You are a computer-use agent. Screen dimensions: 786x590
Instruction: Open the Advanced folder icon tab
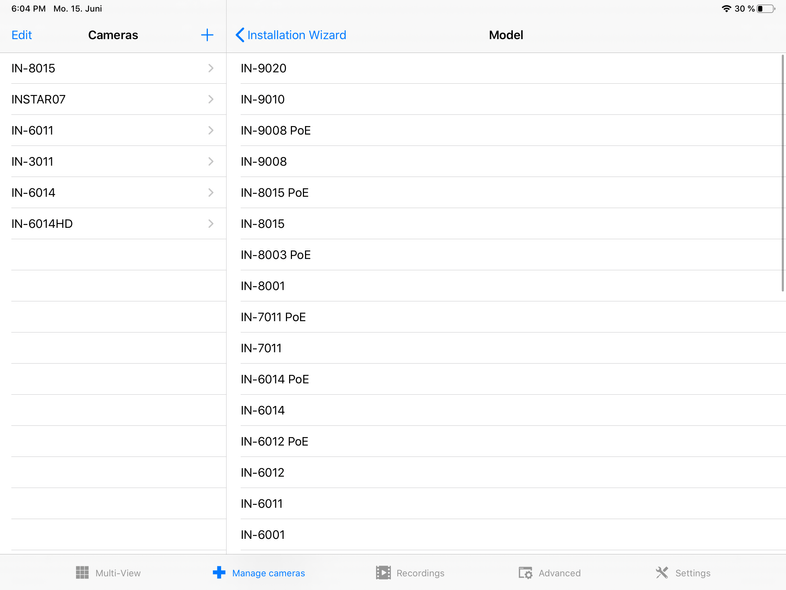525,573
